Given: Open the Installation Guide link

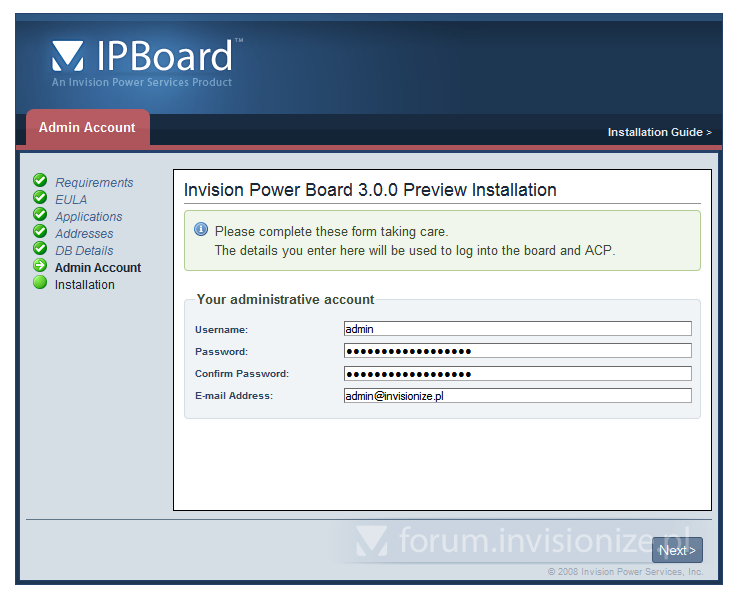Looking at the screenshot, I should pos(659,132).
